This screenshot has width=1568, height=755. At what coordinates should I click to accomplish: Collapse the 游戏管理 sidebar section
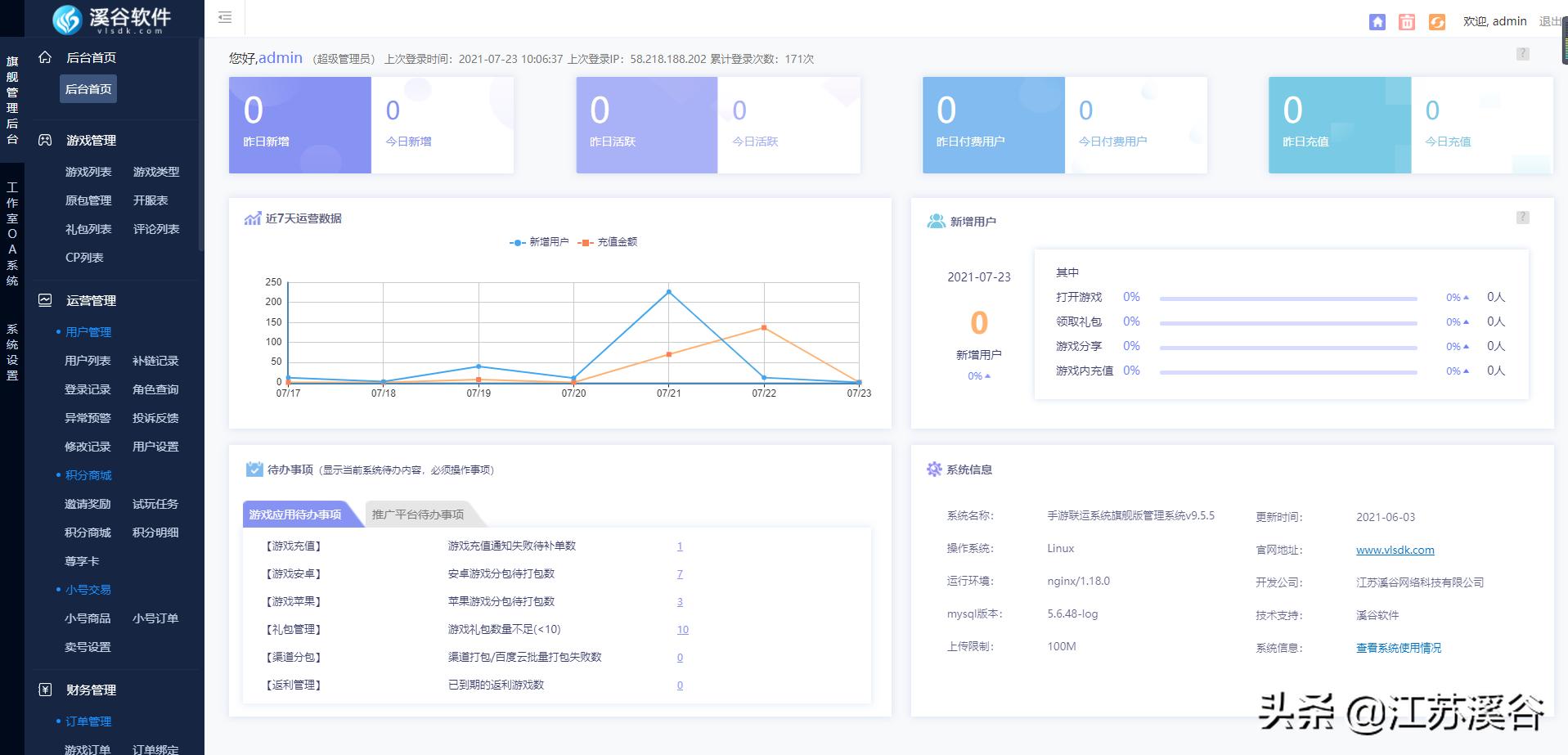pyautogui.click(x=90, y=140)
